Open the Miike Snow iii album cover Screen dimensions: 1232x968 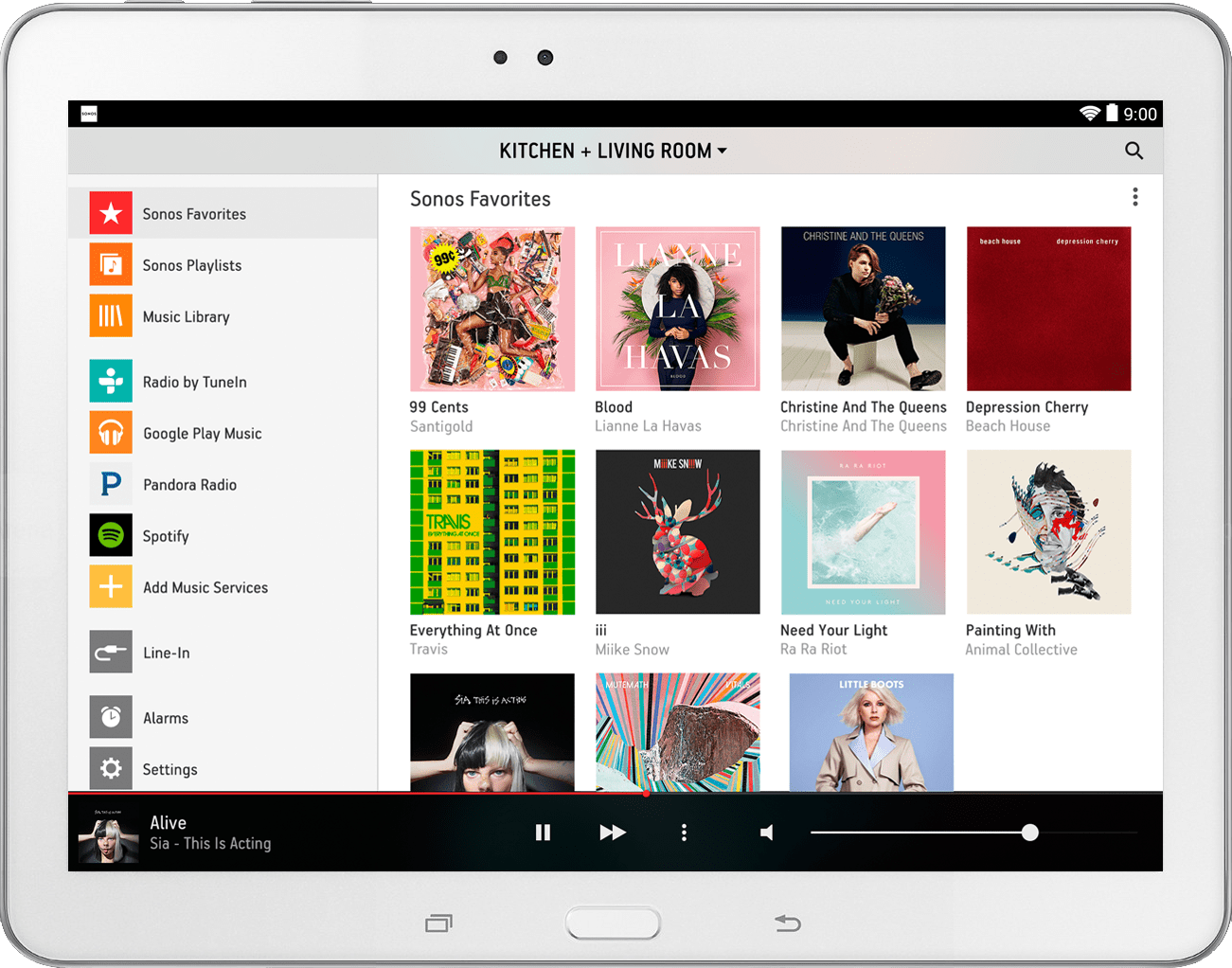coord(678,532)
